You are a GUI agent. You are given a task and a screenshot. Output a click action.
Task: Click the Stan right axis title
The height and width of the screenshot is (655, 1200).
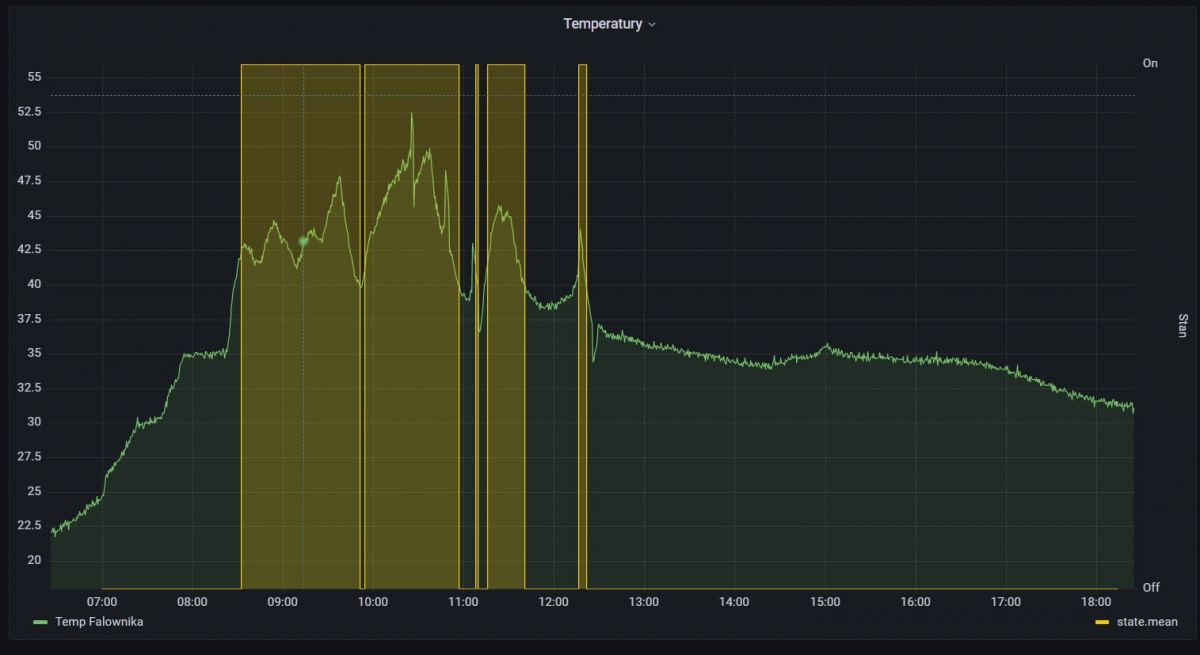click(x=1183, y=326)
